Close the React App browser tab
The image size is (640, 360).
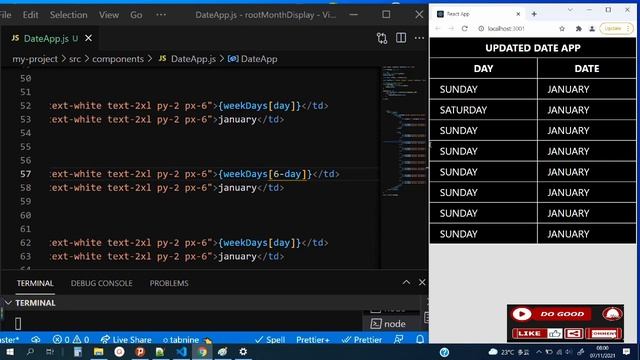pyautogui.click(x=518, y=14)
